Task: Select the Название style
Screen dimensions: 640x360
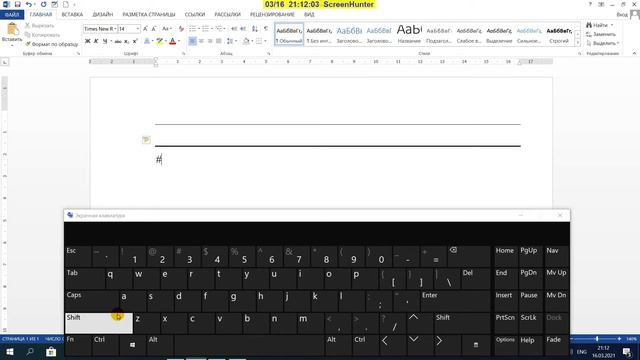Action: [409, 34]
